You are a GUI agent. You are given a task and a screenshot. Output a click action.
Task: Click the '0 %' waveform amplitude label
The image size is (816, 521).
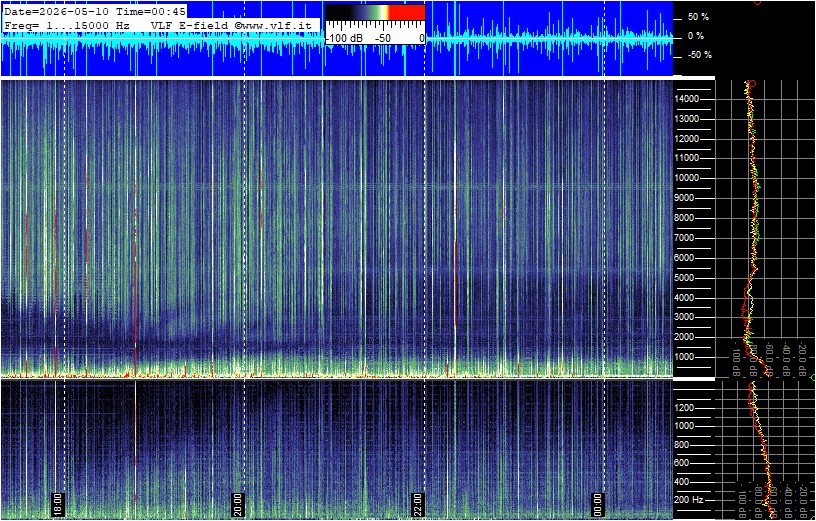(x=696, y=36)
